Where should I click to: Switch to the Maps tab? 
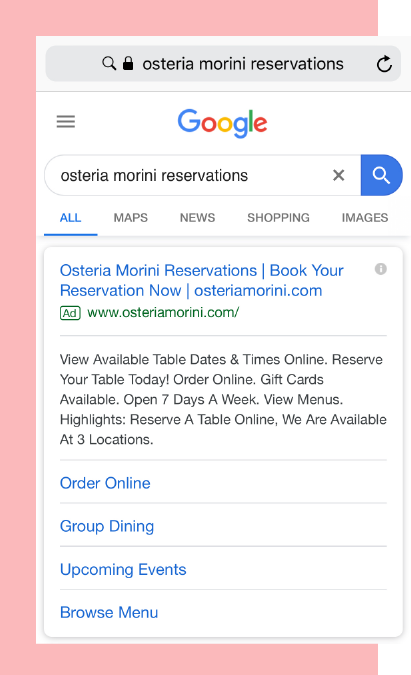coord(130,217)
